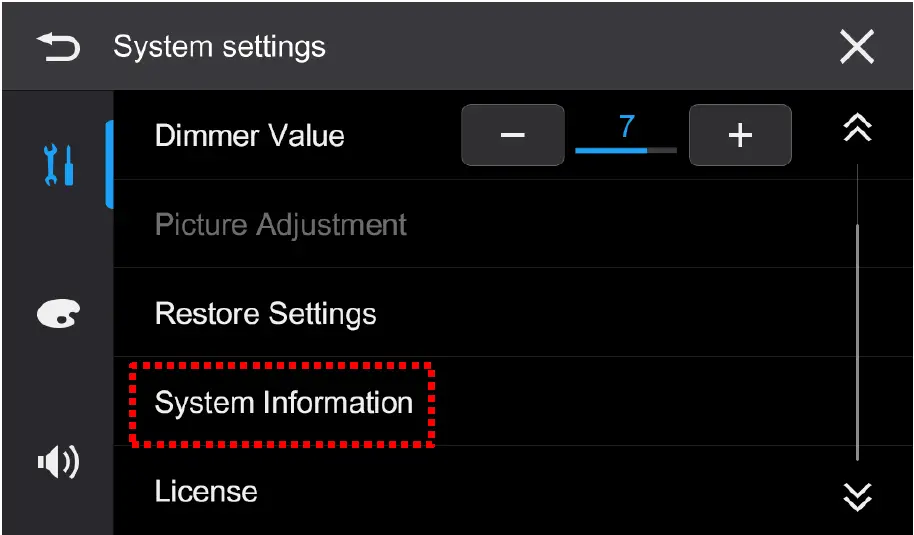The image size is (914, 535).
Task: Go back using the return arrow
Action: [57, 47]
